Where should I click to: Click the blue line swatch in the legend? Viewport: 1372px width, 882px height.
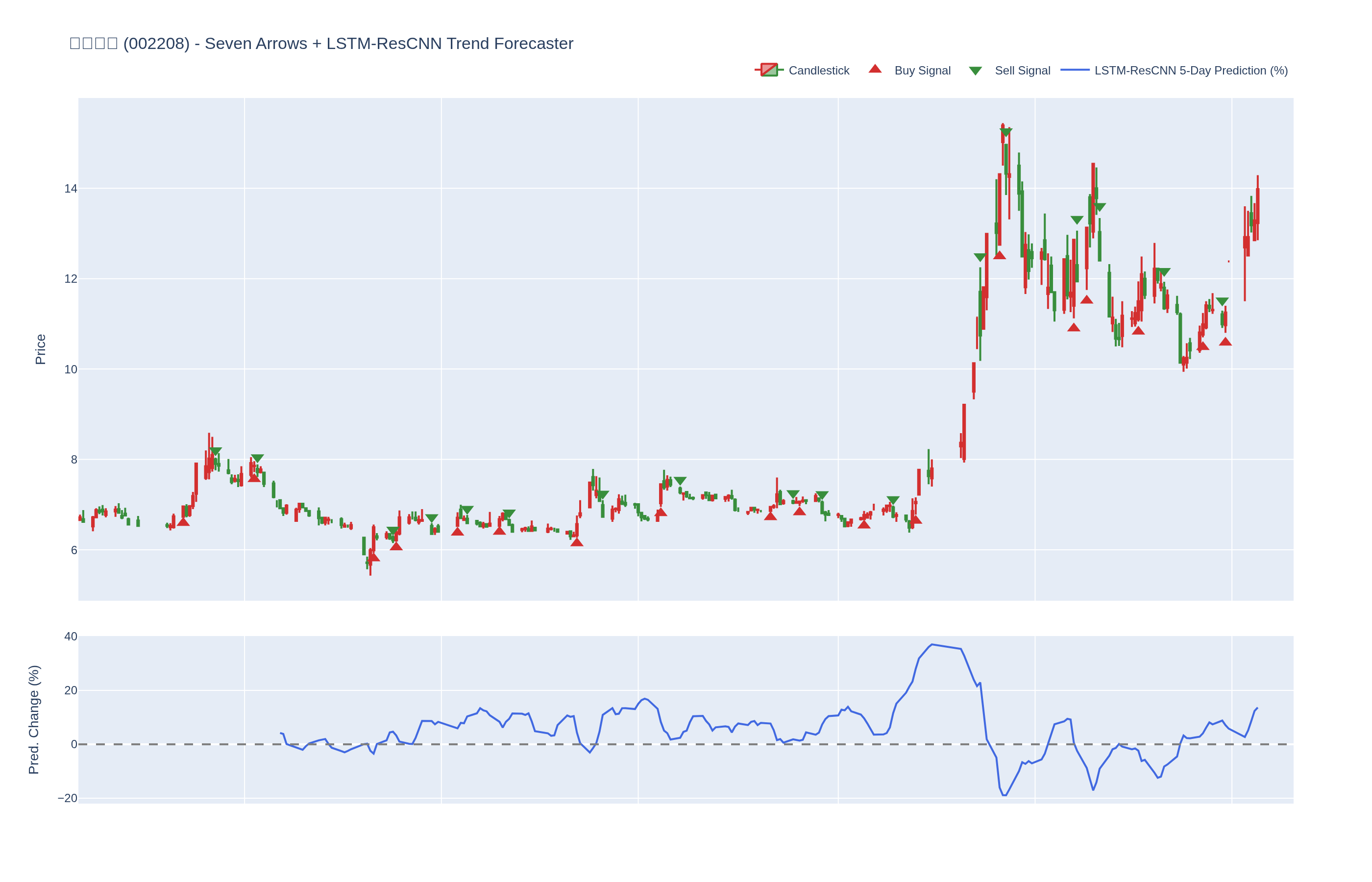pos(1074,71)
